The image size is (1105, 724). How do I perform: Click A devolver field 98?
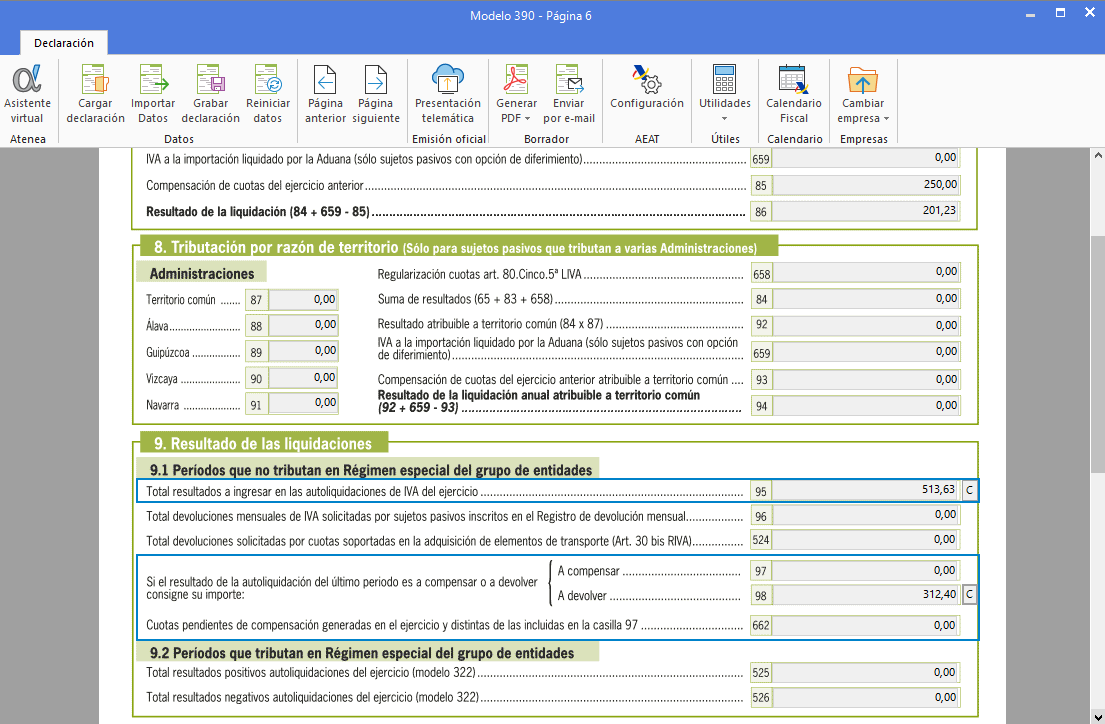(866, 595)
